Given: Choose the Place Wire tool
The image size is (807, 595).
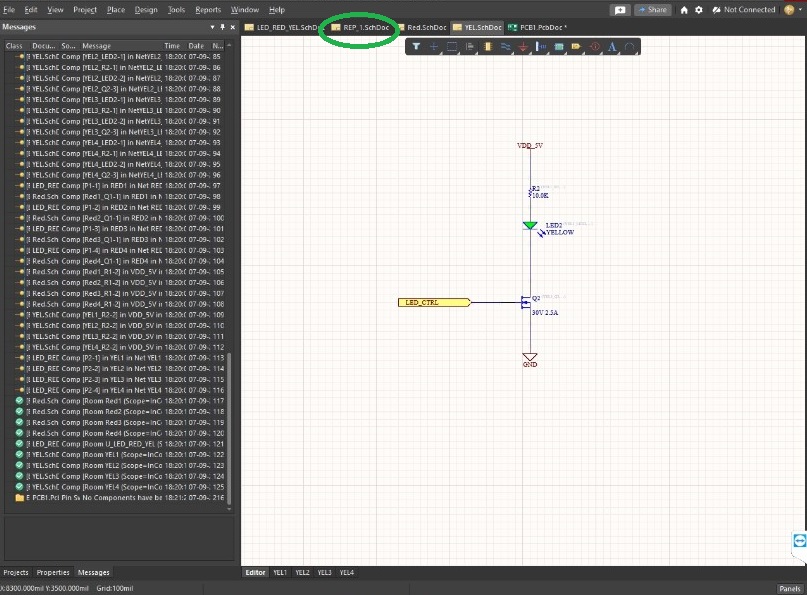Looking at the screenshot, I should click(505, 47).
